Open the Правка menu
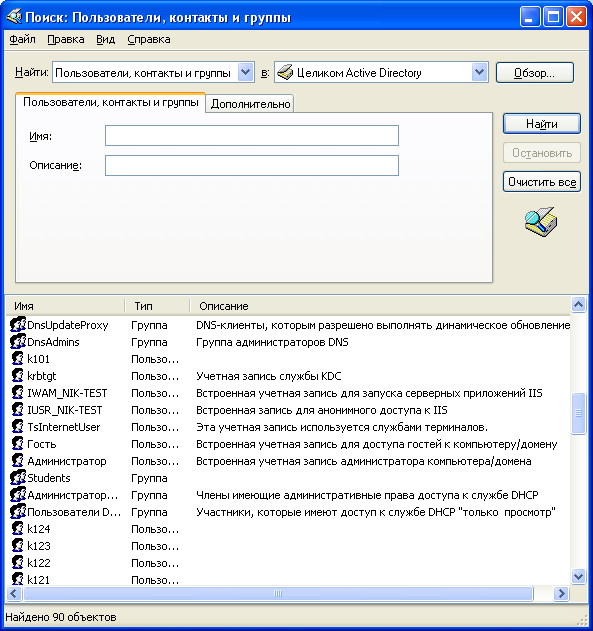 point(66,39)
